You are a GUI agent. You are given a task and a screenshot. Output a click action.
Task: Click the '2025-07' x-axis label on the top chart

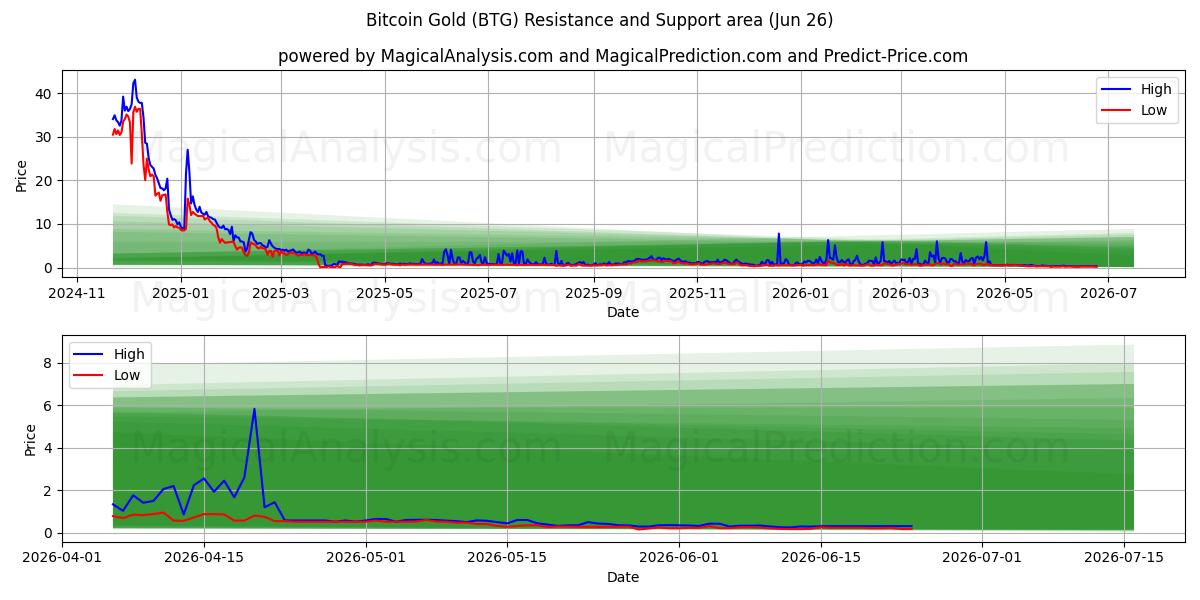[488, 293]
